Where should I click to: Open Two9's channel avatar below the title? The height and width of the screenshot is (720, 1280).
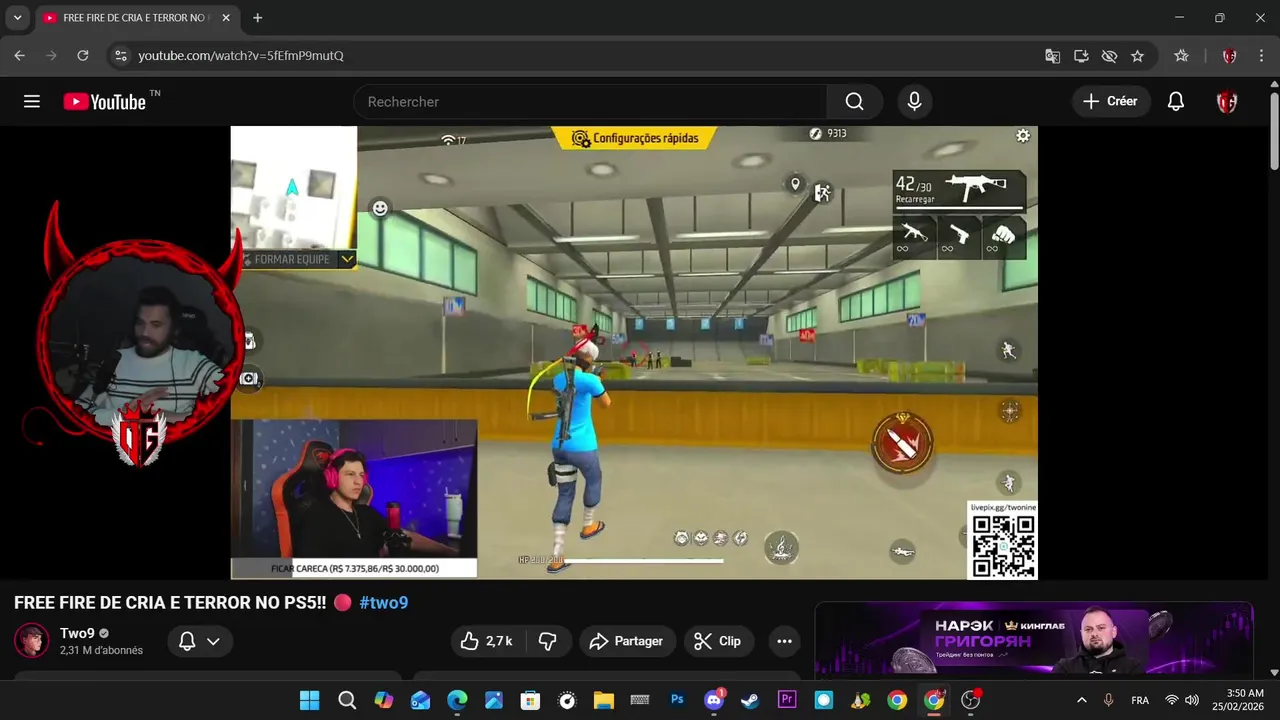[31, 641]
